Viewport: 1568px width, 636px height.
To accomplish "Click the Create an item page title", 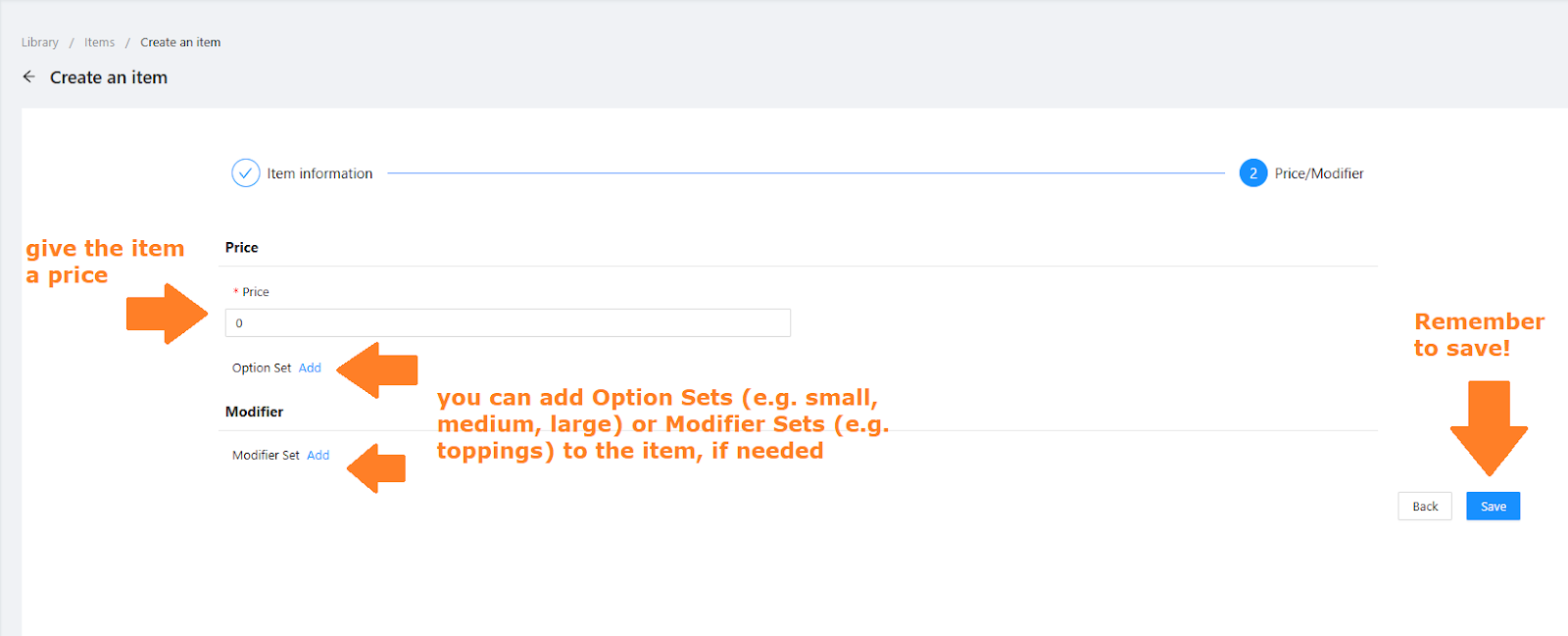I will (x=109, y=77).
